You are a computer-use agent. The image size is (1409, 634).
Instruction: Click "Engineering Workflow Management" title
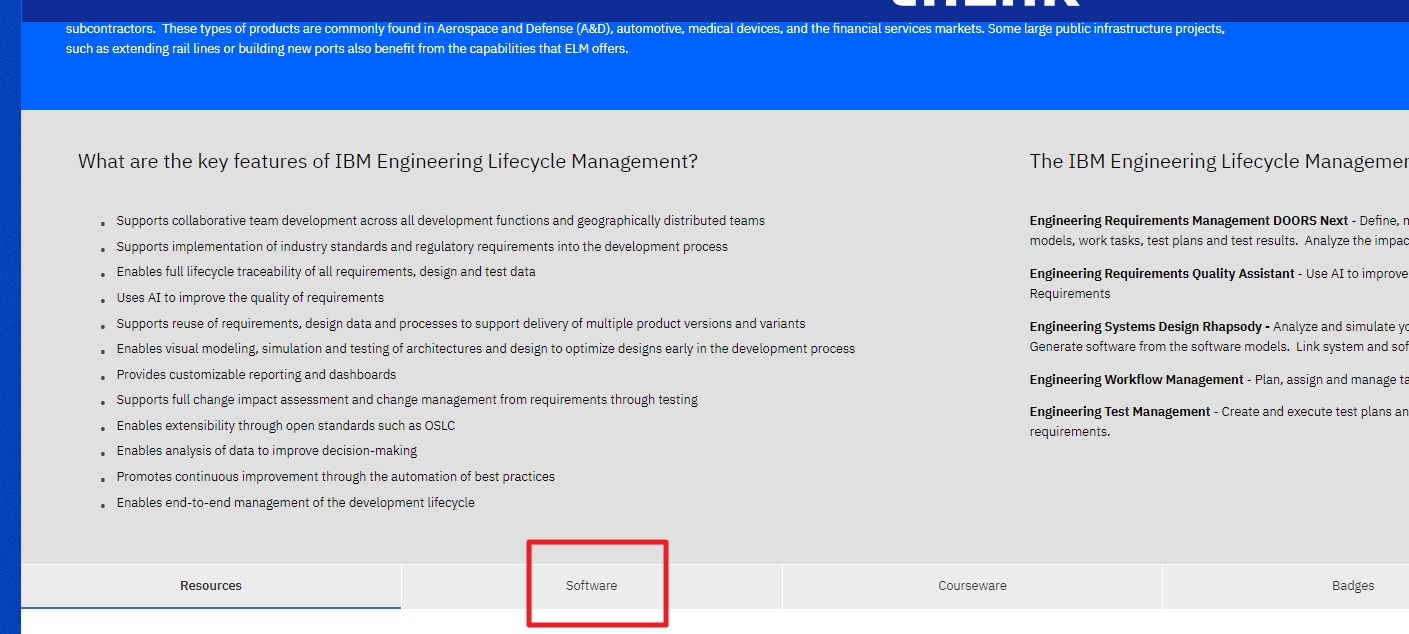[1137, 380]
